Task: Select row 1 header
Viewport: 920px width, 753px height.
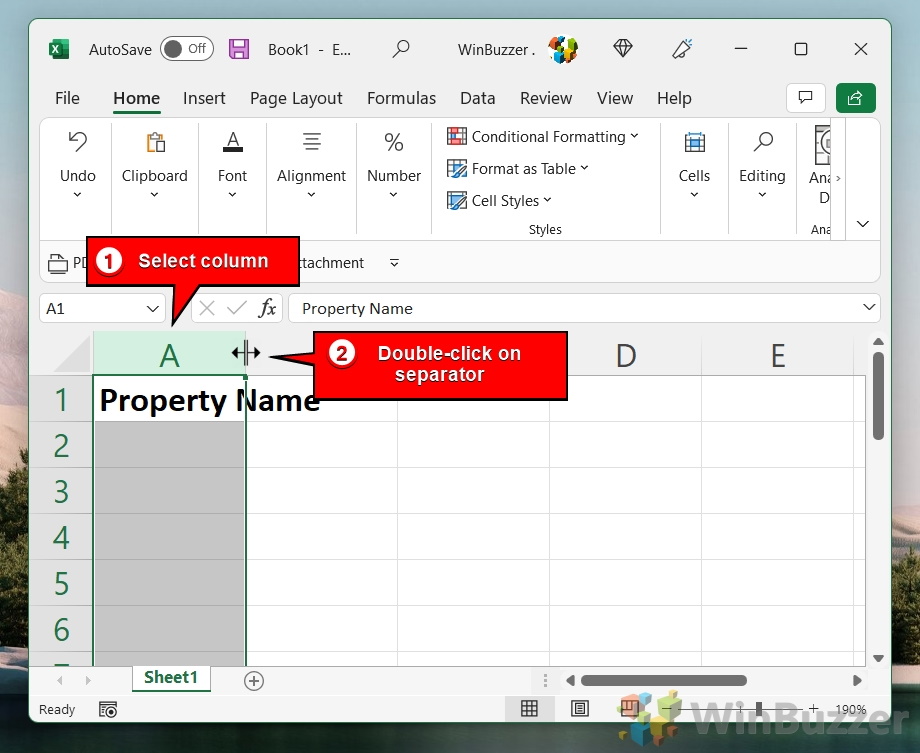Action: pos(61,400)
